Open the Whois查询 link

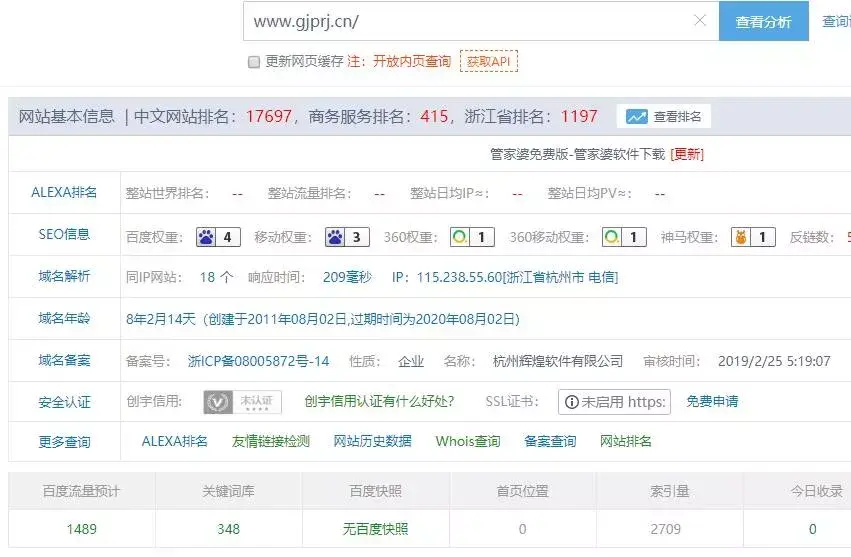pos(468,441)
